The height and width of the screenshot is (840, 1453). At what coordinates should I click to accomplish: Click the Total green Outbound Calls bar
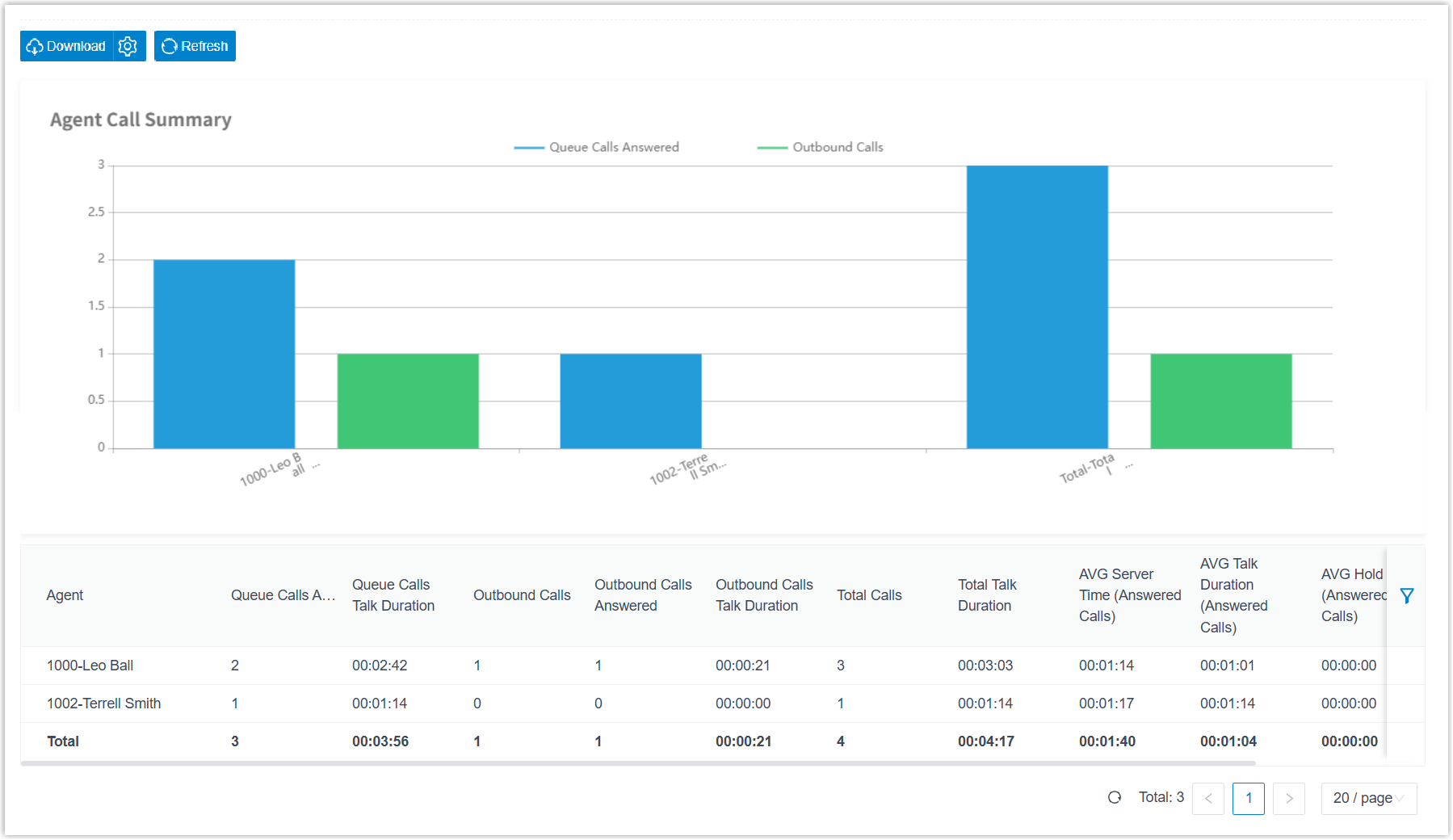[1221, 401]
